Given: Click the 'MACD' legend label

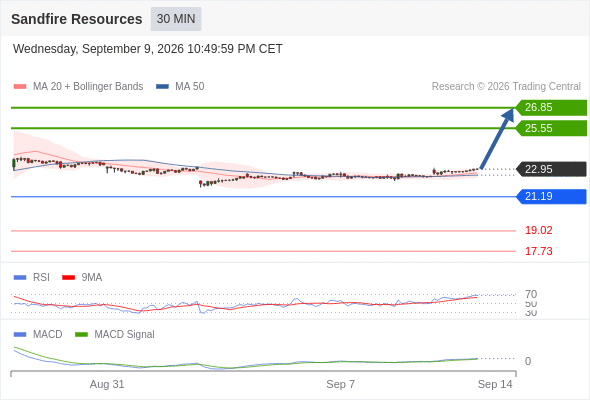Looking at the screenshot, I should point(47,335).
